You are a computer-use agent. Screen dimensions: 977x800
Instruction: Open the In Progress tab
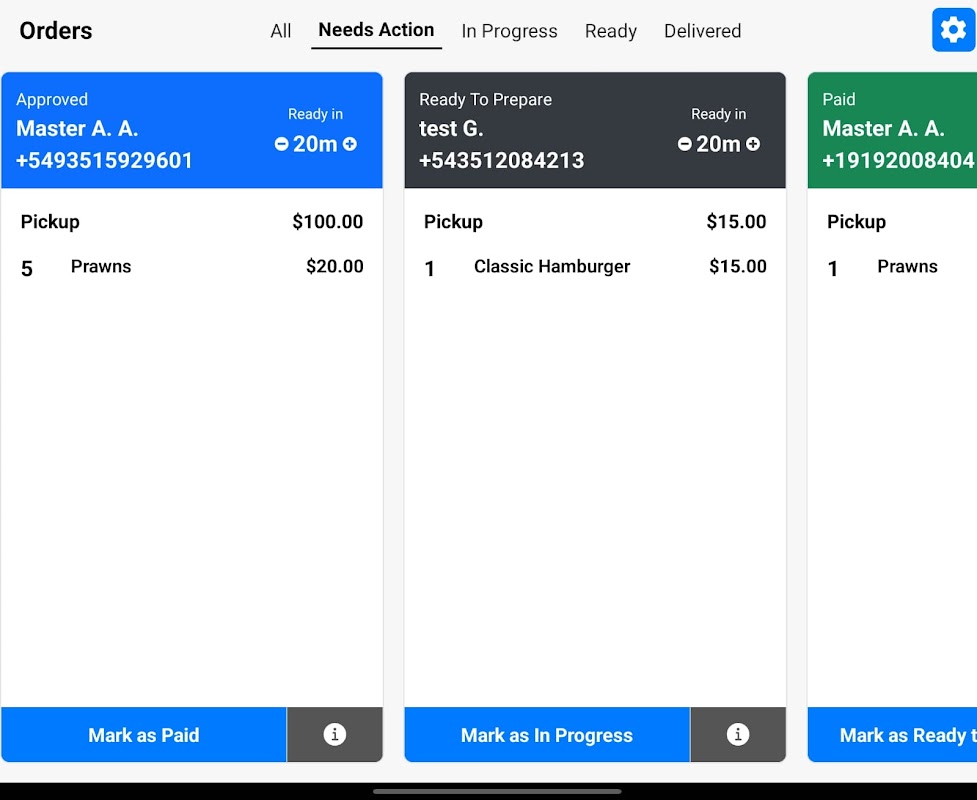(x=509, y=31)
